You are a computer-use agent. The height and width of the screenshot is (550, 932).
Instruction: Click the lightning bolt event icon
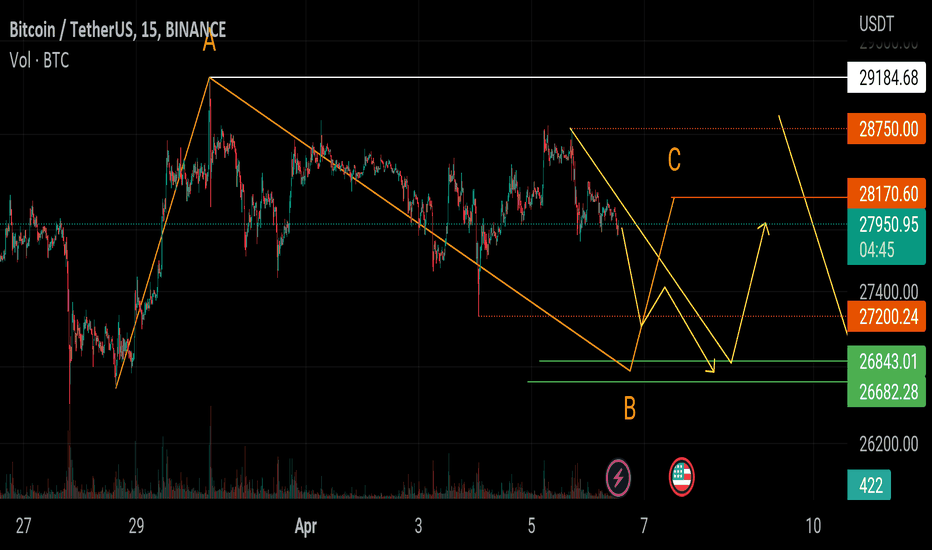coord(618,477)
